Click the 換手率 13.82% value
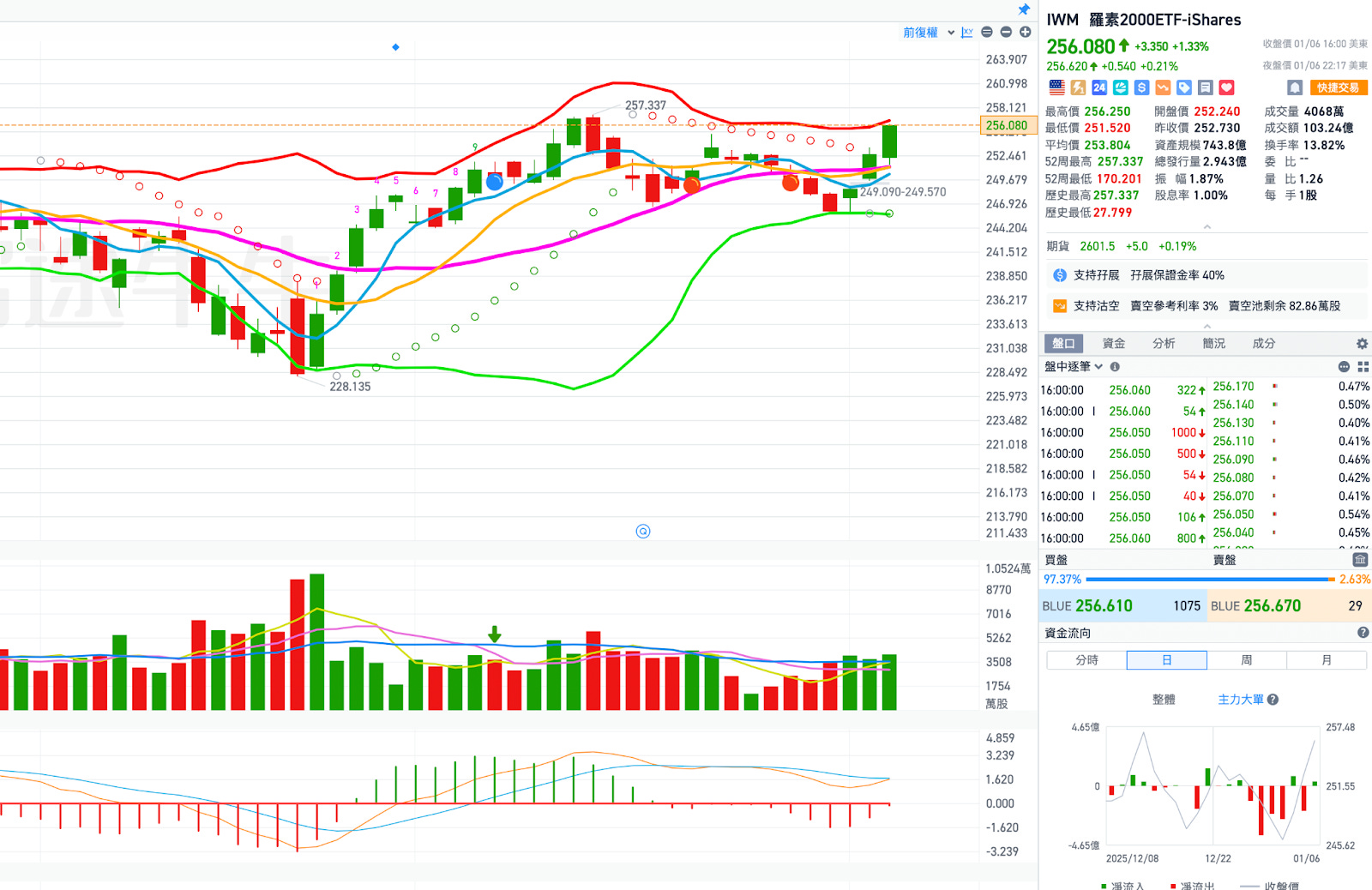Image resolution: width=1372 pixels, height=890 pixels. (x=1324, y=145)
